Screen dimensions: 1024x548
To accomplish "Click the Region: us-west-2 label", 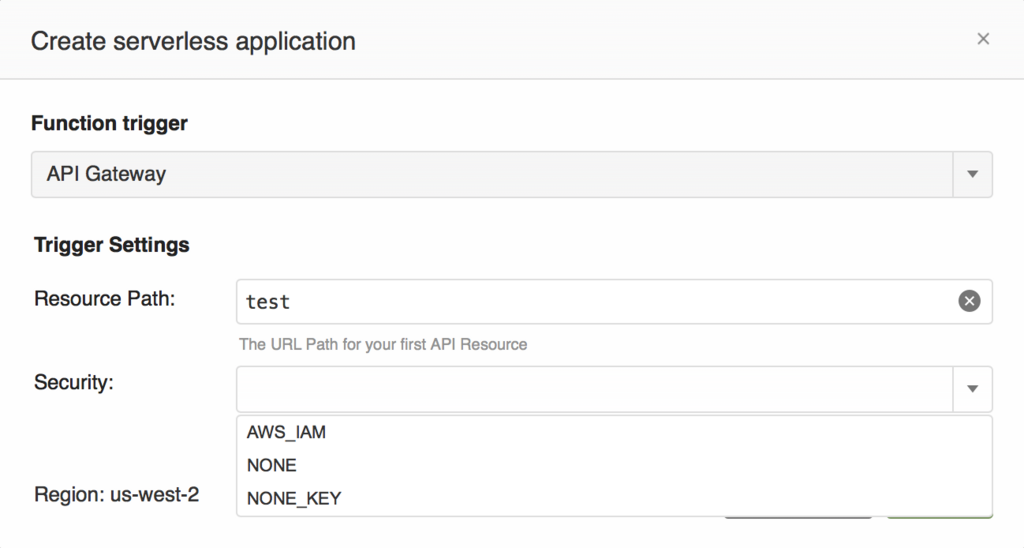I will coord(116,494).
